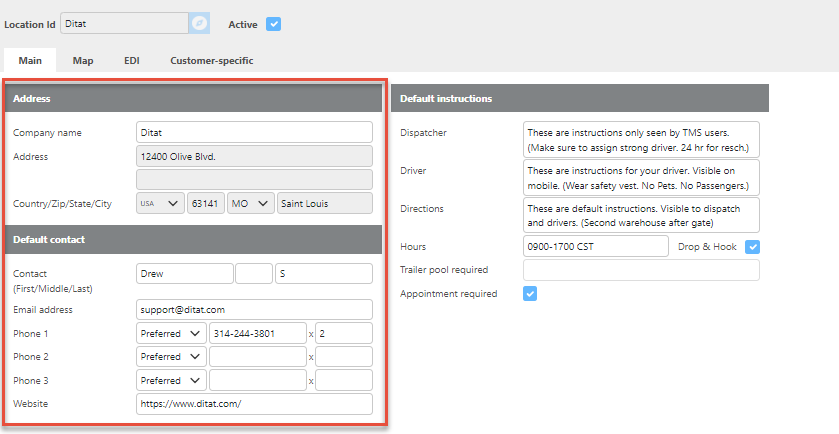The image size is (839, 434).
Task: Uncheck the Drop & Hook checkbox
Action: [753, 246]
